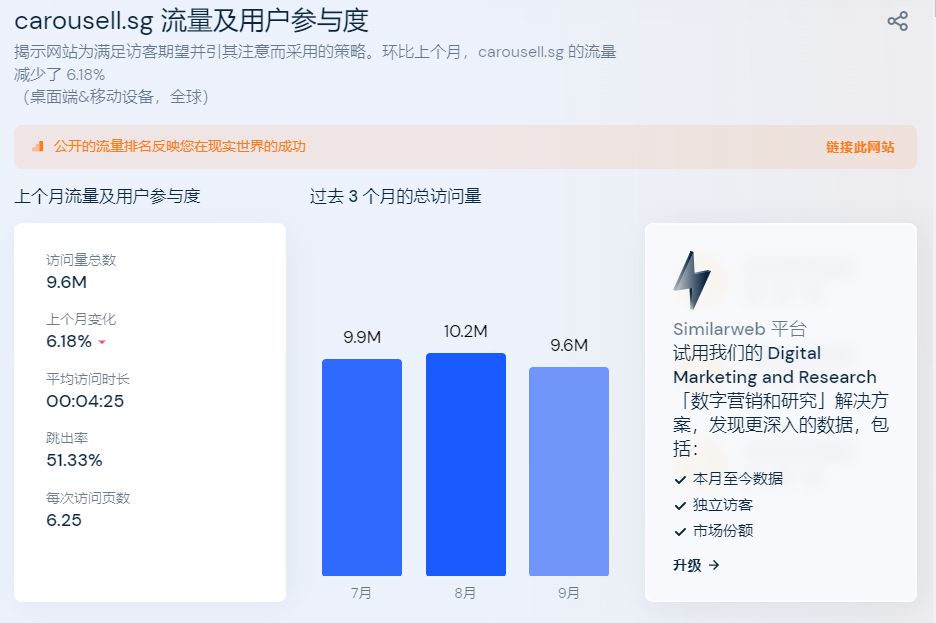Expand details for the 9月 bar
The image size is (936, 623).
click(x=568, y=470)
